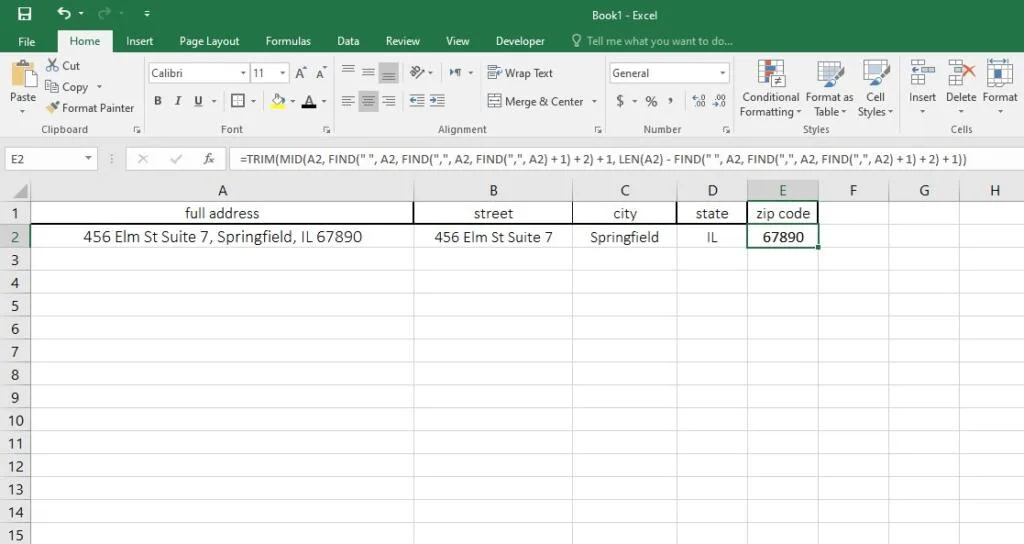Middle align cell contents
This screenshot has width=1024, height=544.
click(368, 72)
